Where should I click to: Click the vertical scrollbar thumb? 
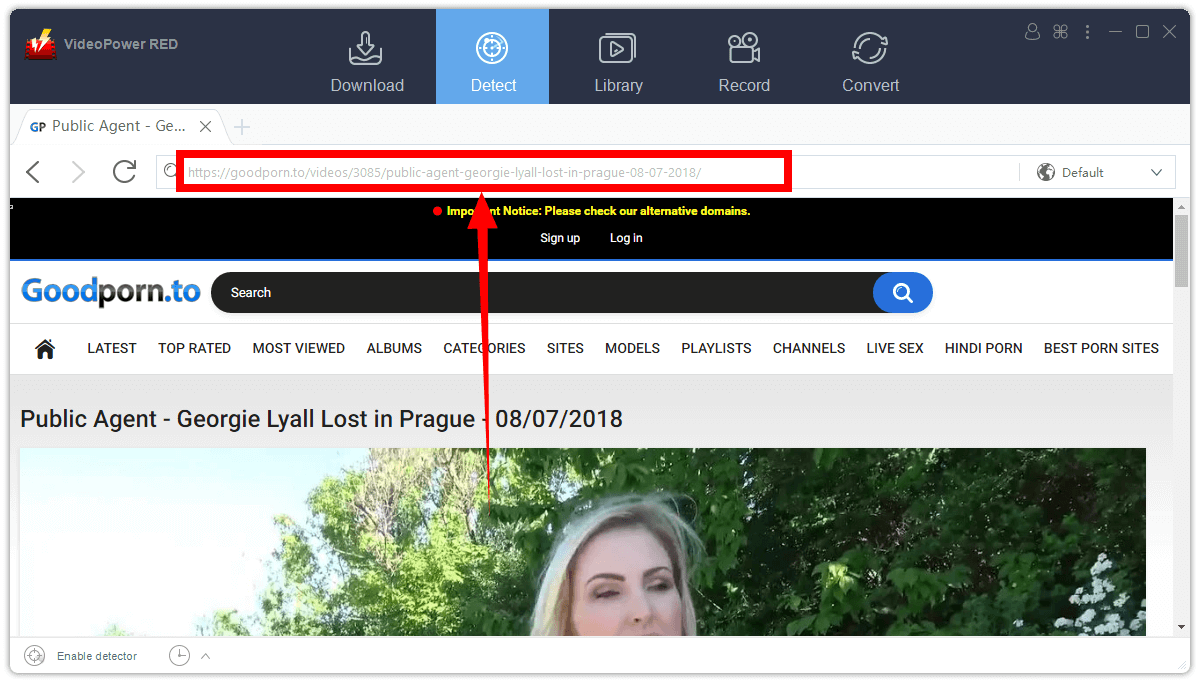pos(1182,250)
